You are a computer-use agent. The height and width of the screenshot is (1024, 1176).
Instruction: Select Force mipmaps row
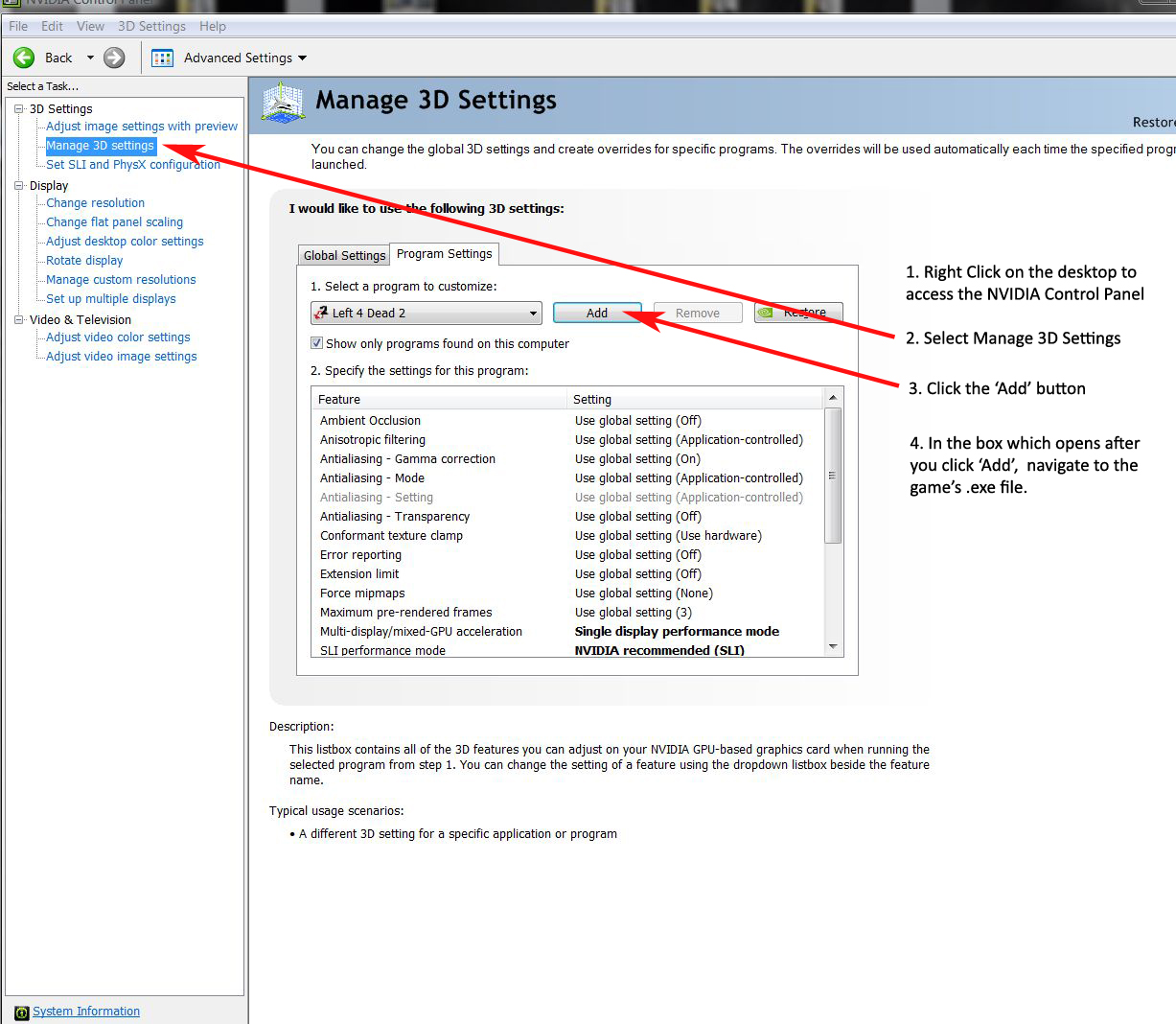pos(567,593)
